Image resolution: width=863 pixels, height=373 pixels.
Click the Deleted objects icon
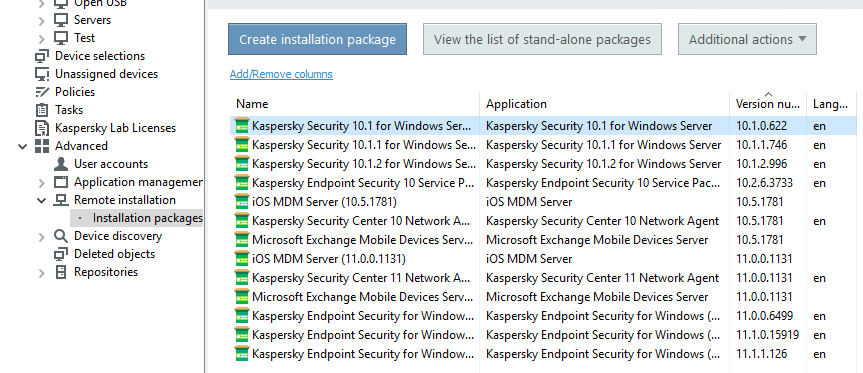tap(61, 254)
